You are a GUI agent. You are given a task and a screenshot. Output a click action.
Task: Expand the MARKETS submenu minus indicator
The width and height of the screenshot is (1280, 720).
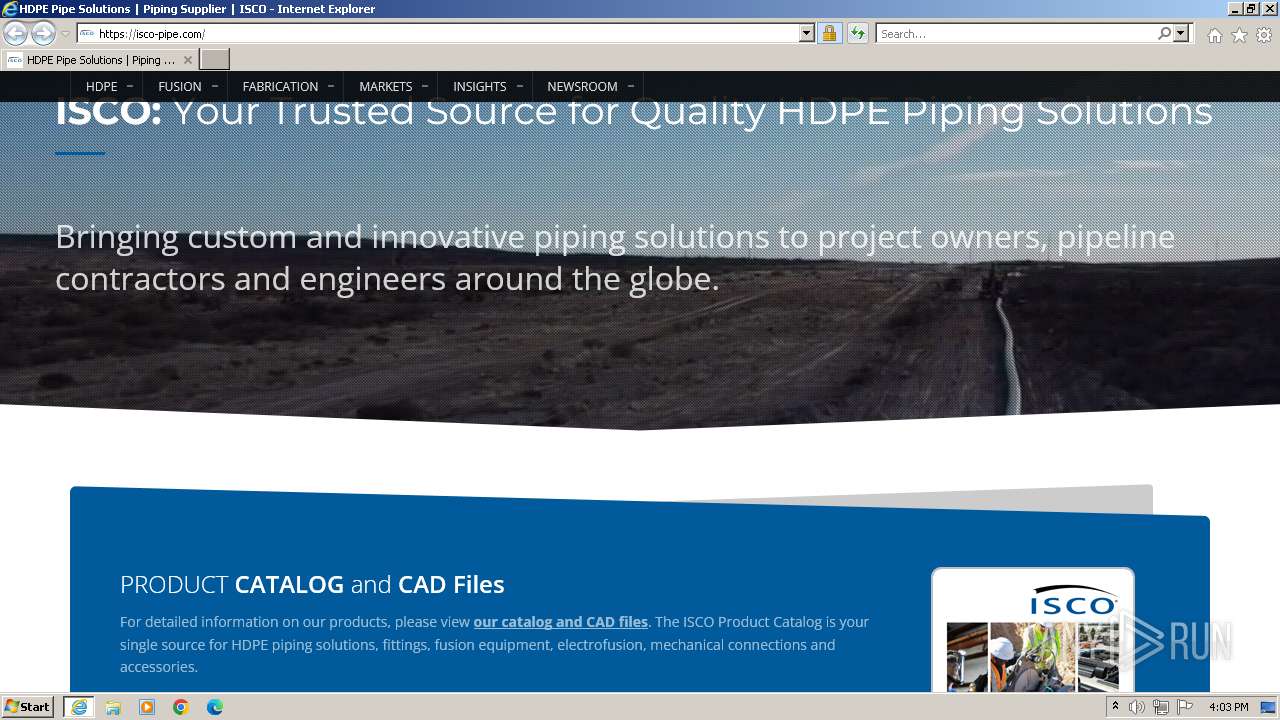(x=425, y=87)
